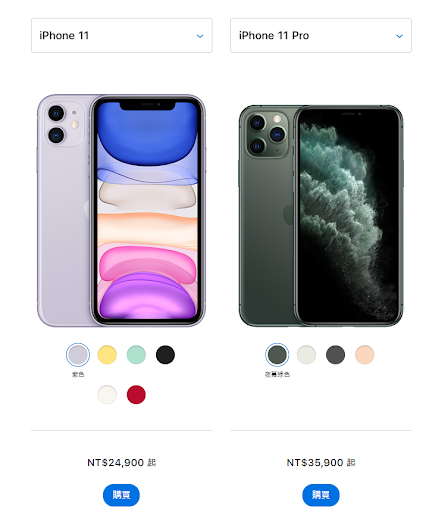Click the blue buy button under iPhone 11
The height and width of the screenshot is (512, 426).
point(121,495)
